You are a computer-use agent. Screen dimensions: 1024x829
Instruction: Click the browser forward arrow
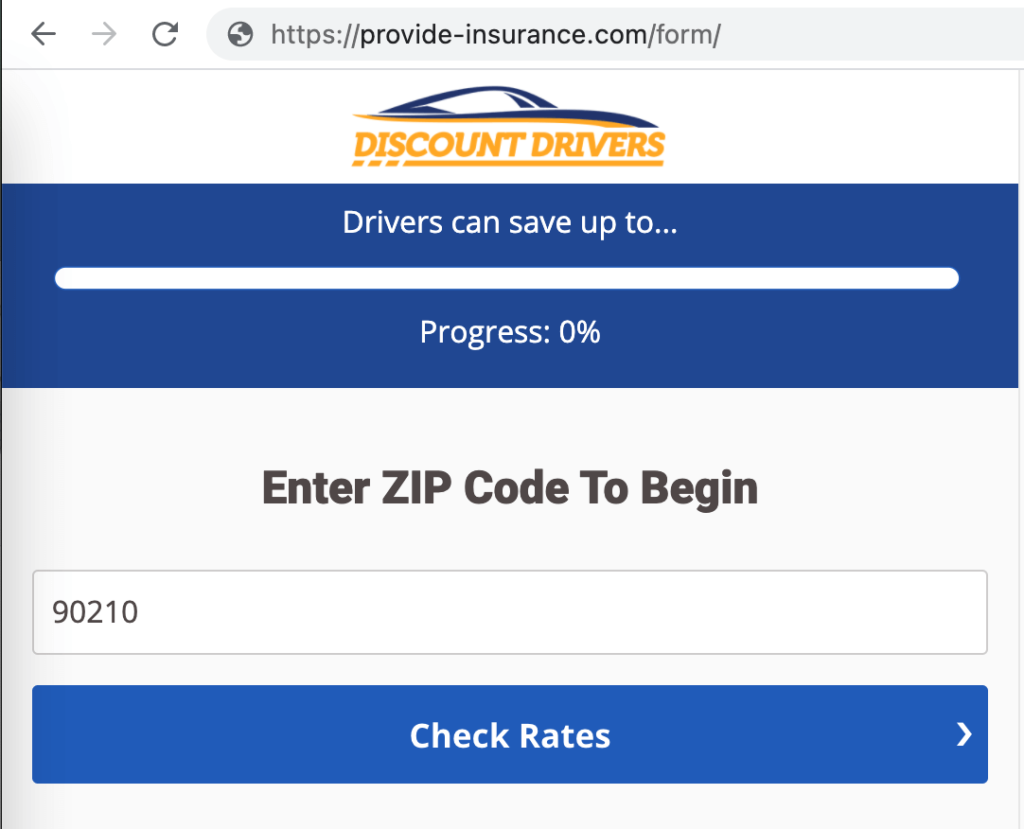[x=103, y=35]
